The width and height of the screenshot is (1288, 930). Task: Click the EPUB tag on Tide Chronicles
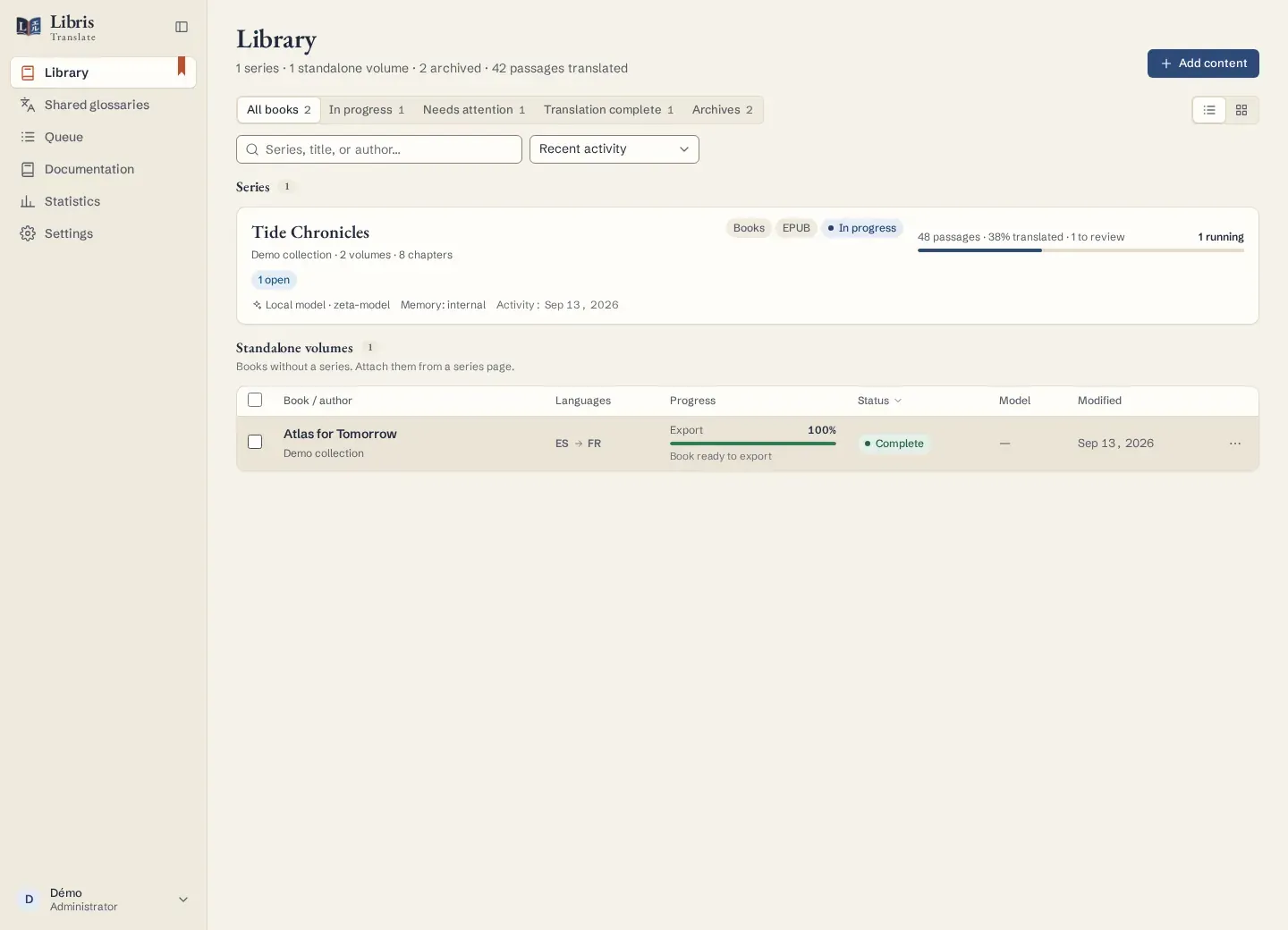796,228
